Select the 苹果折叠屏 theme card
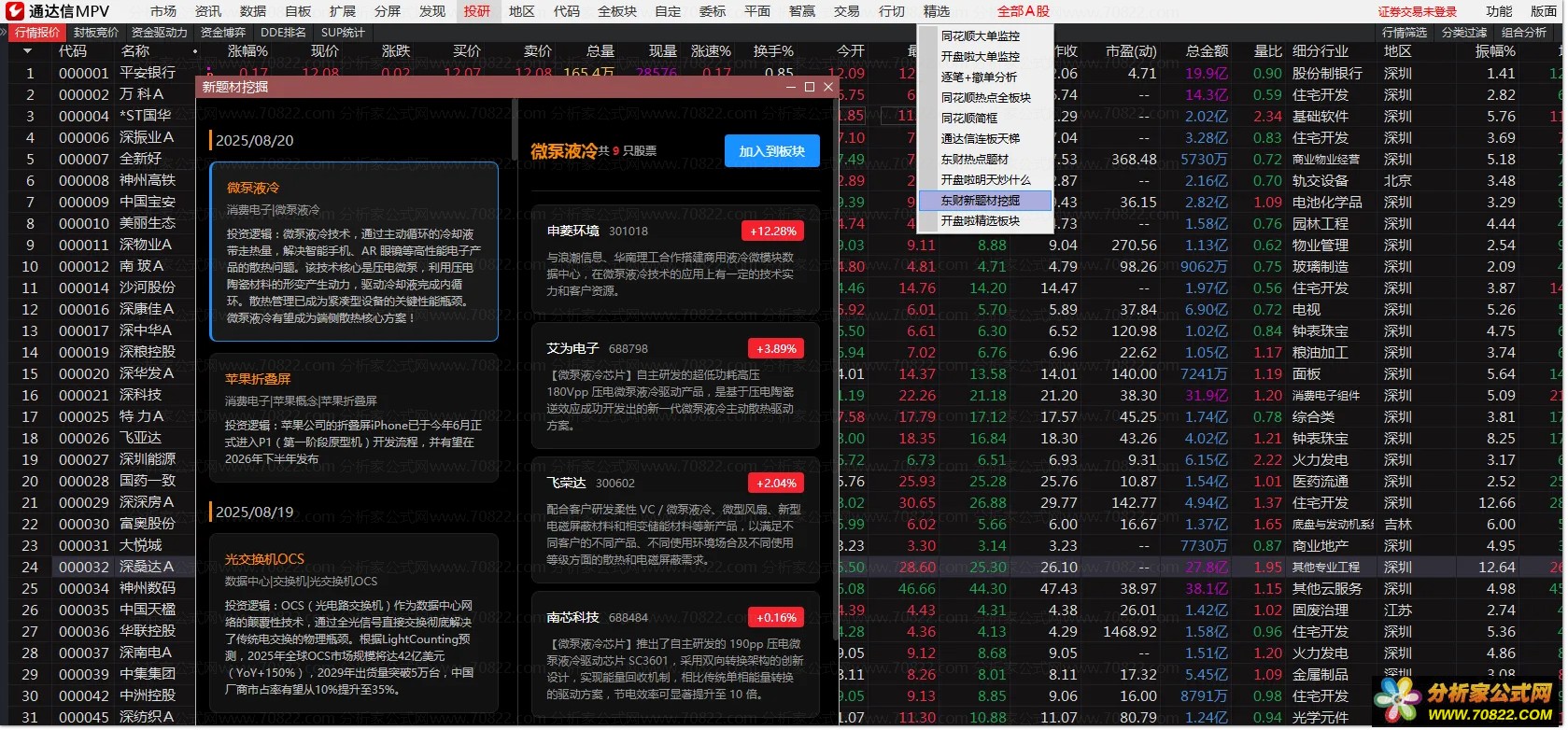This screenshot has width=1568, height=730. [354, 418]
